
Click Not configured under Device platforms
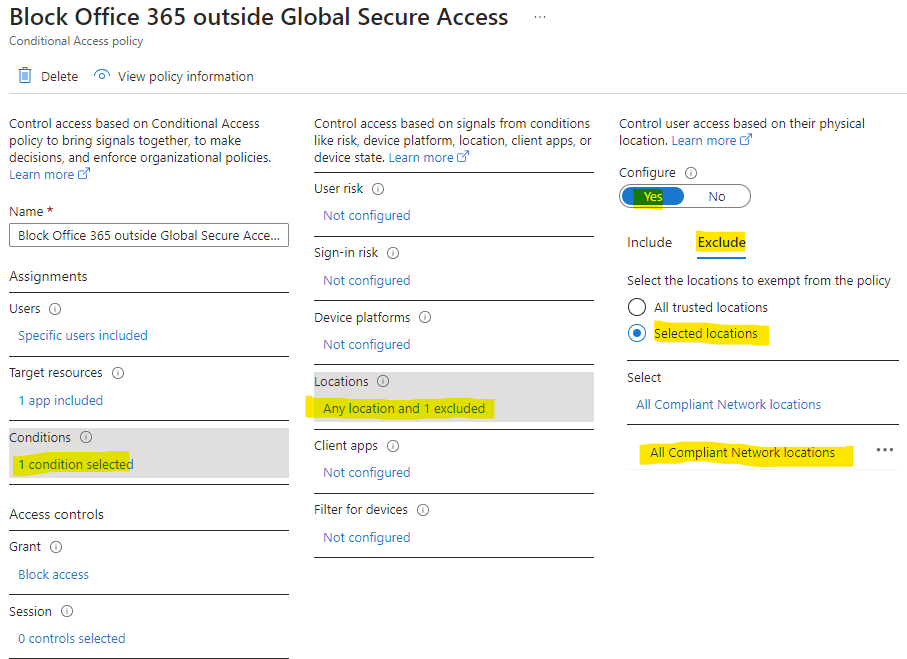pyautogui.click(x=367, y=345)
